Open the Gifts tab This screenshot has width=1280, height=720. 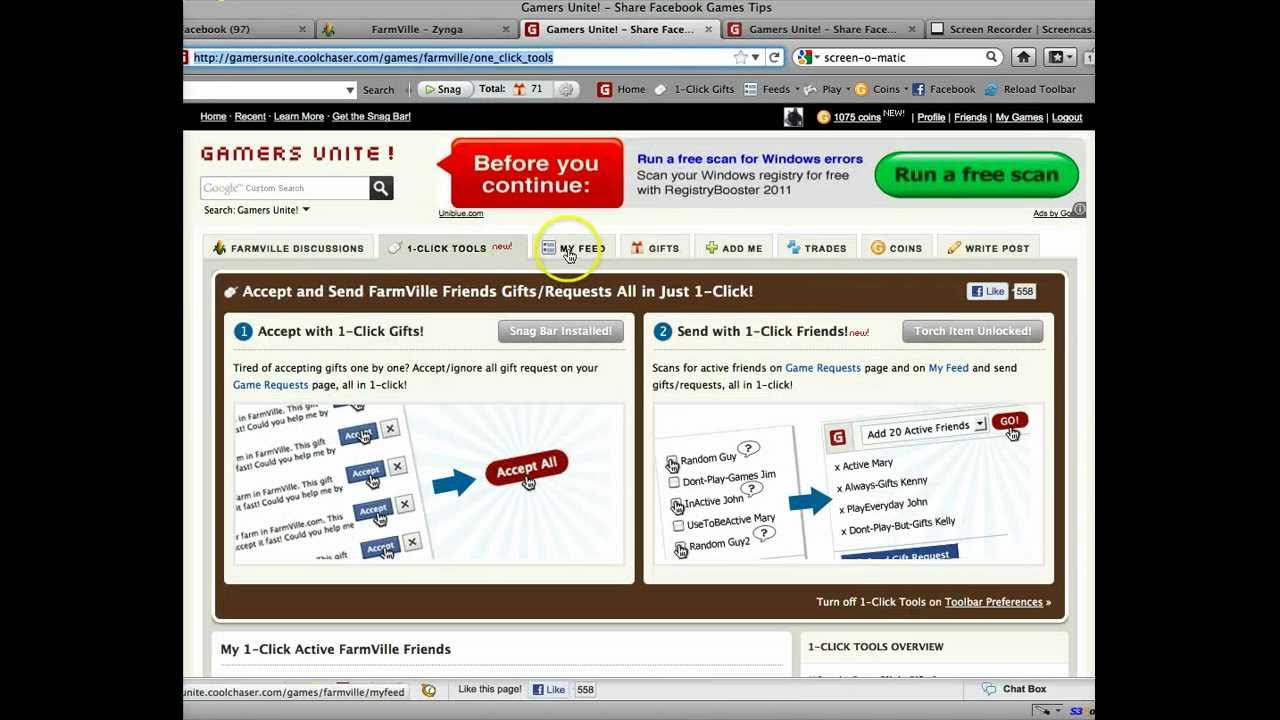(x=655, y=248)
